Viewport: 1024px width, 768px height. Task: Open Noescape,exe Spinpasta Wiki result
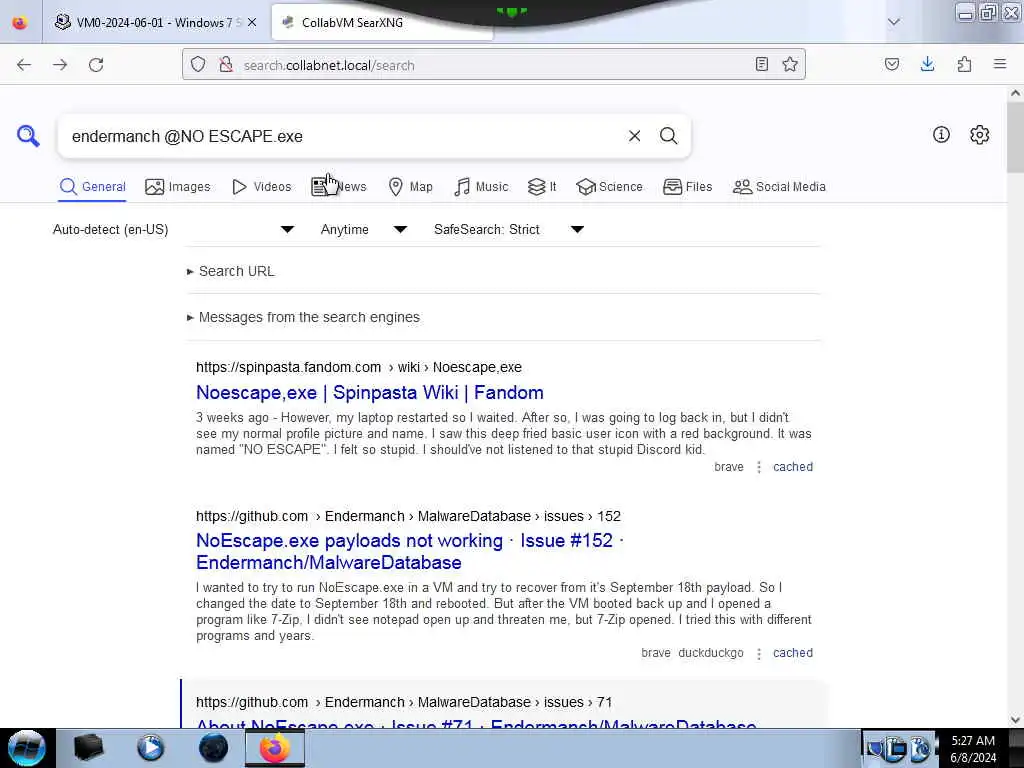(370, 392)
